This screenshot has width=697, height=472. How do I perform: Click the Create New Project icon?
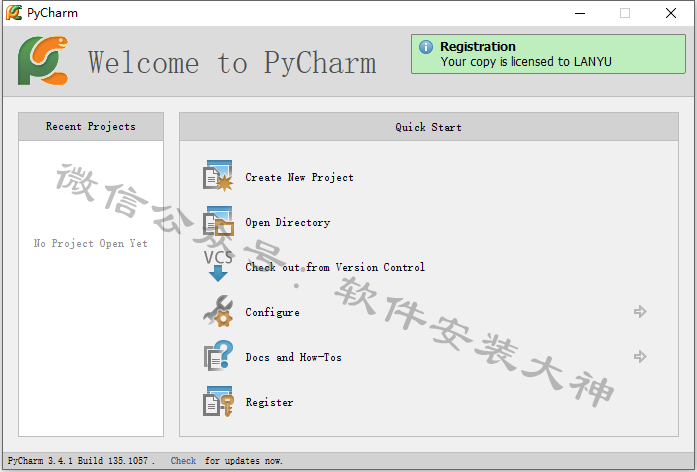[218, 176]
